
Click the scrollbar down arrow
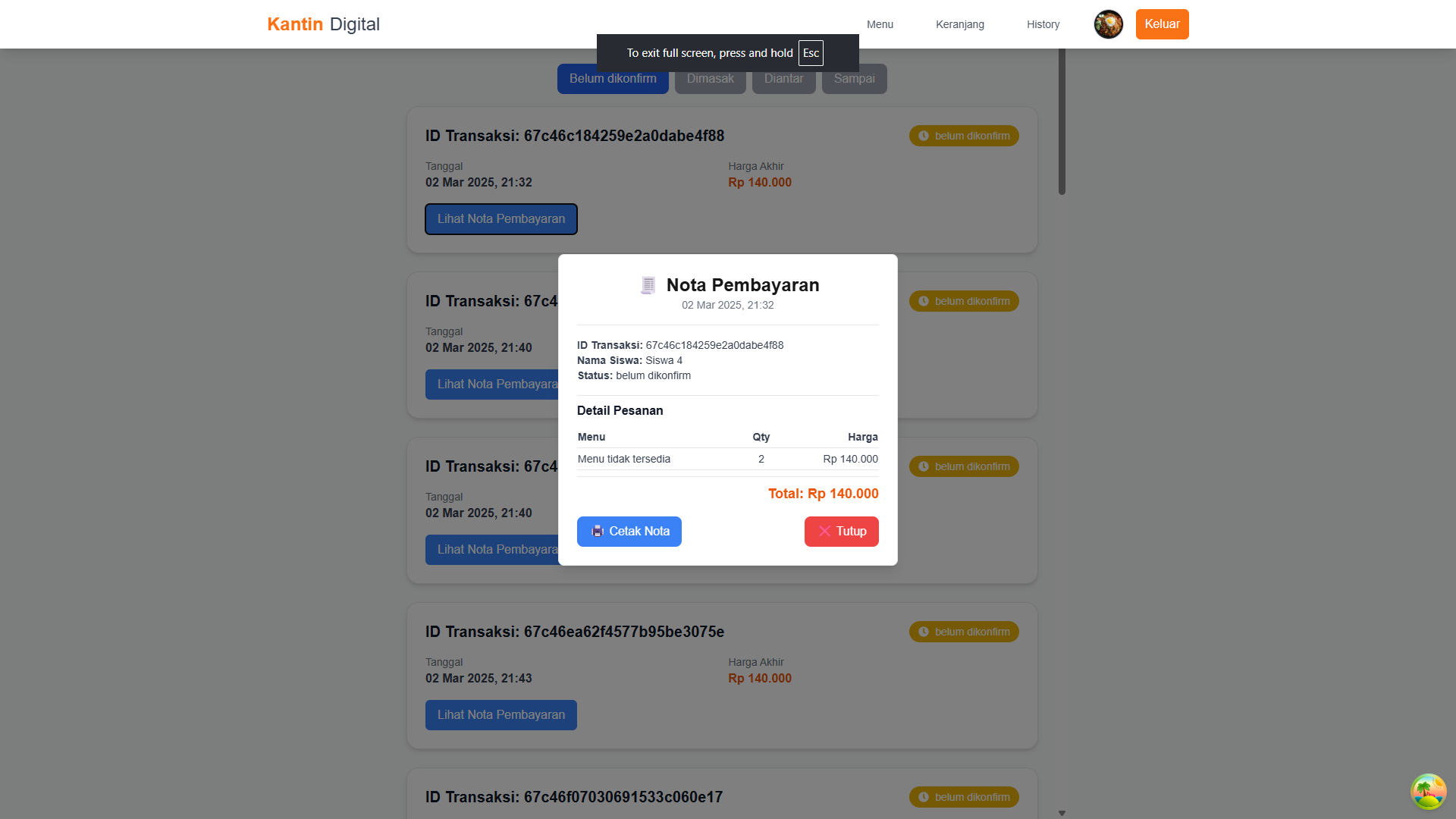tap(1062, 813)
